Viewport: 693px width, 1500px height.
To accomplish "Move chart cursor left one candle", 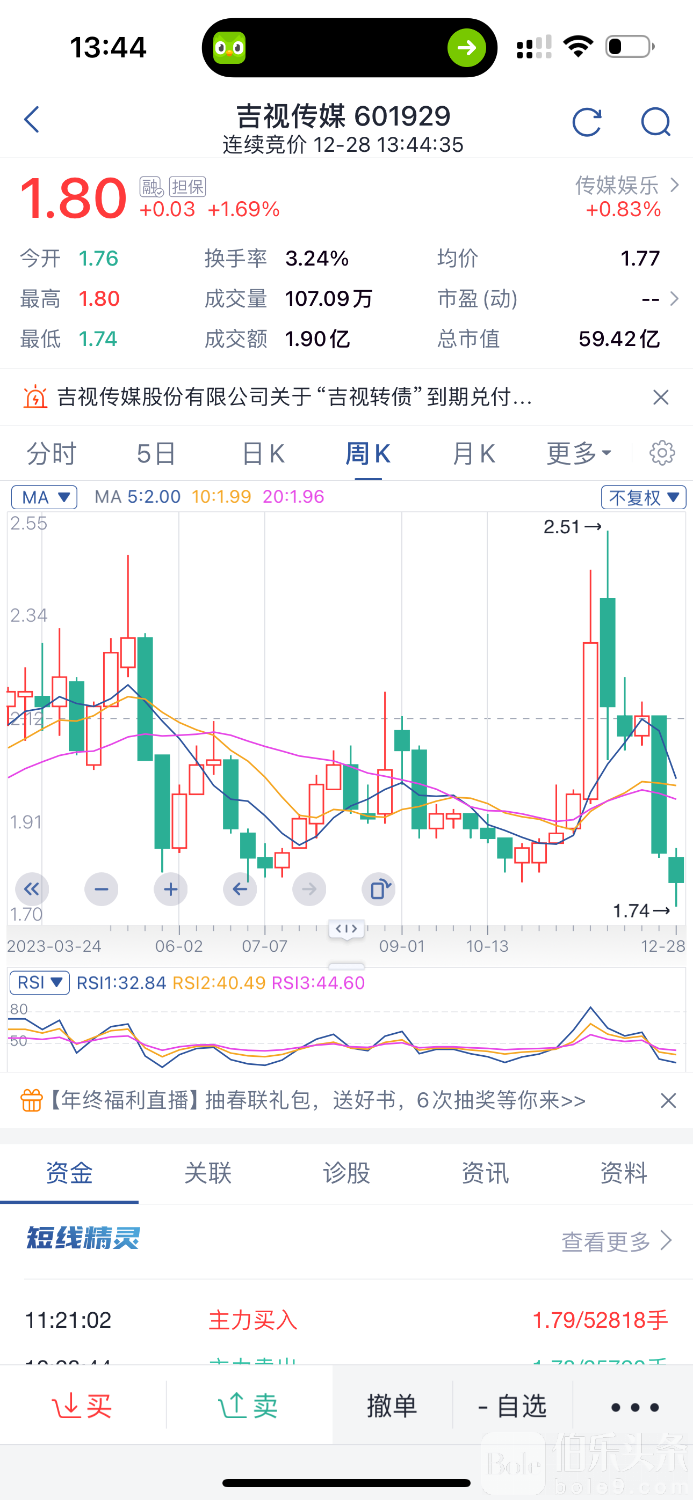I will click(x=240, y=888).
